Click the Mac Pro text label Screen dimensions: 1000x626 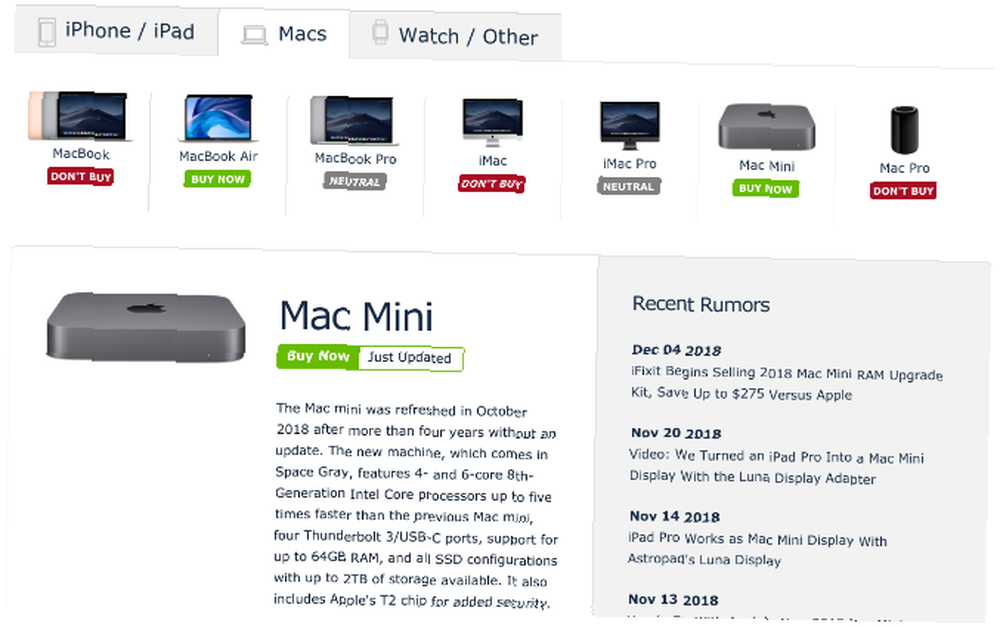(x=904, y=168)
